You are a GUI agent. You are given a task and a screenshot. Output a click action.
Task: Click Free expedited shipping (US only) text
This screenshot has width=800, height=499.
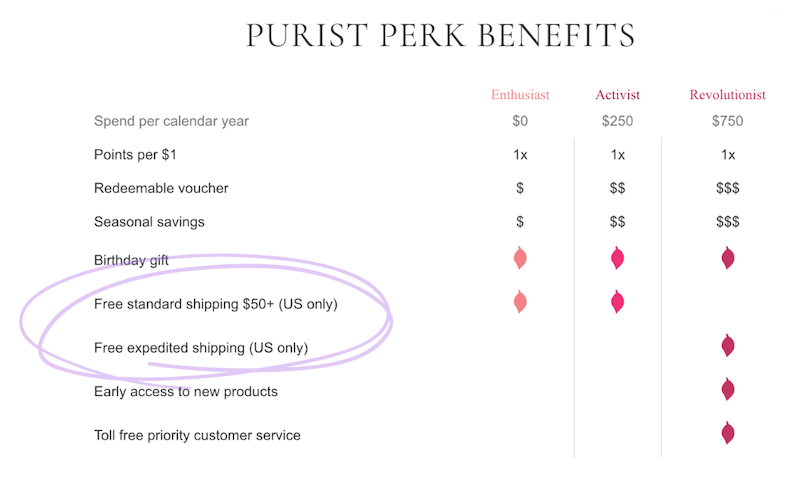coord(201,348)
